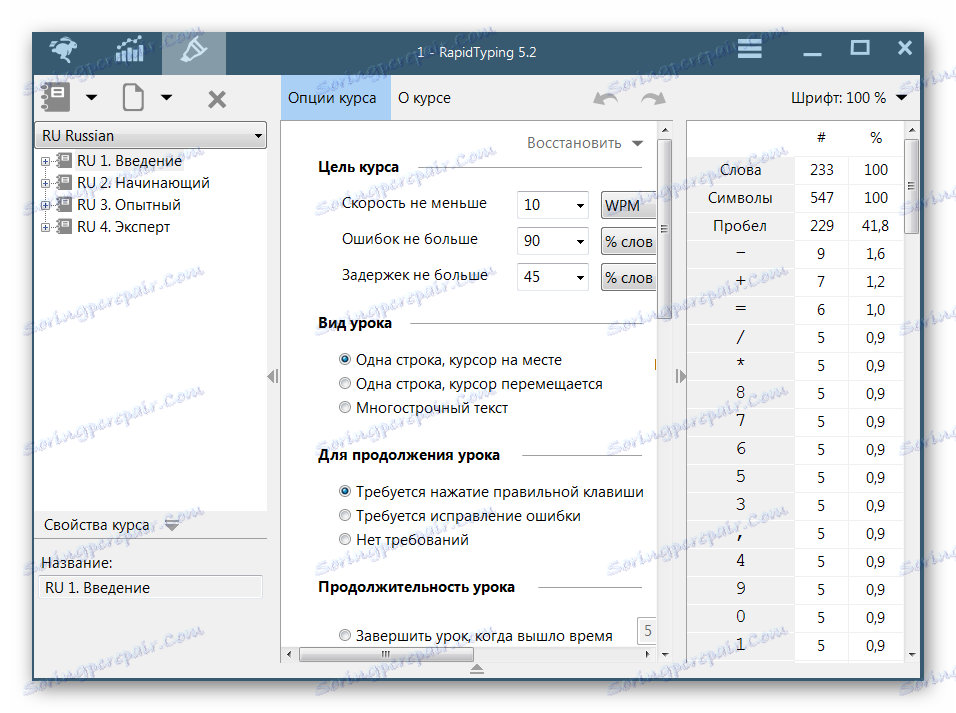
Task: Click the redo arrow
Action: 654,98
